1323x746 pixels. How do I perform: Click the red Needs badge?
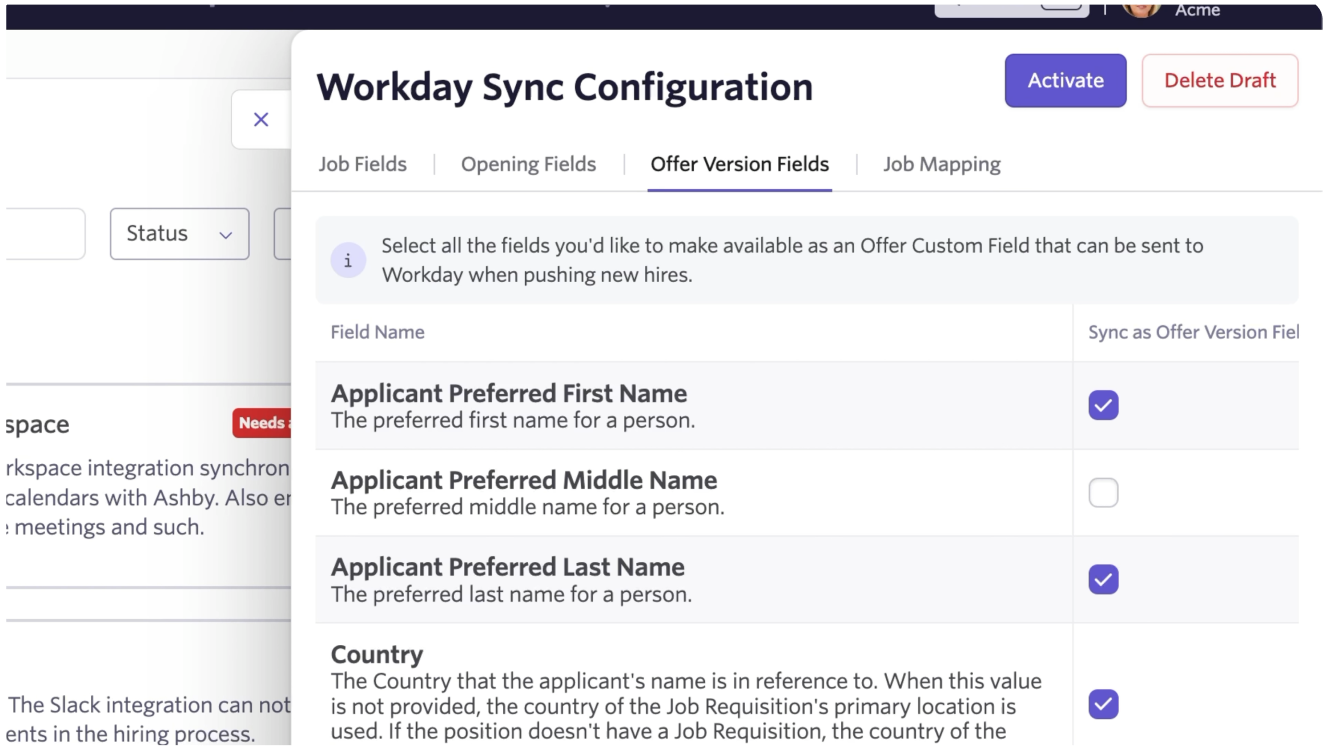(262, 423)
